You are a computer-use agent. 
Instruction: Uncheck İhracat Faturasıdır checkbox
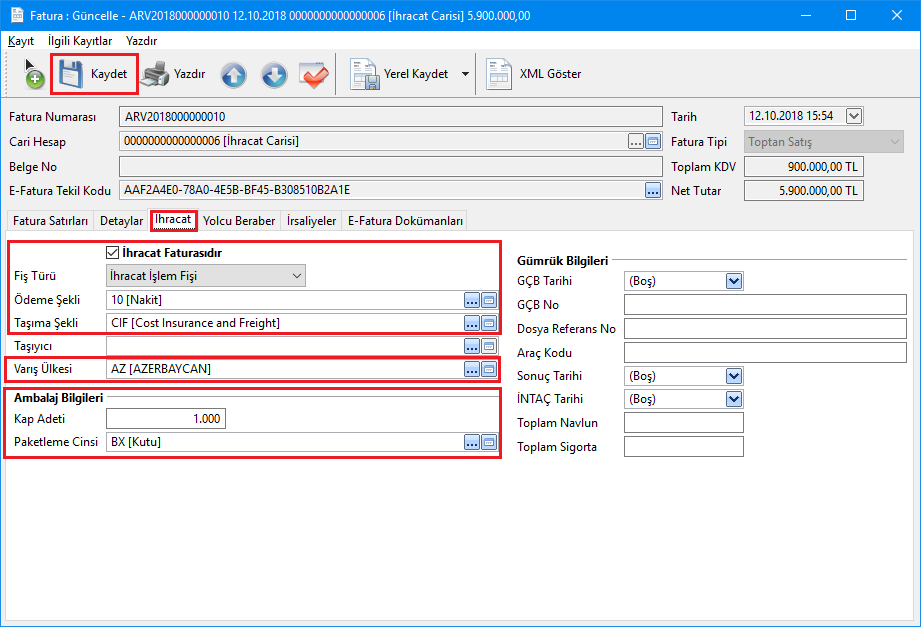click(x=113, y=253)
